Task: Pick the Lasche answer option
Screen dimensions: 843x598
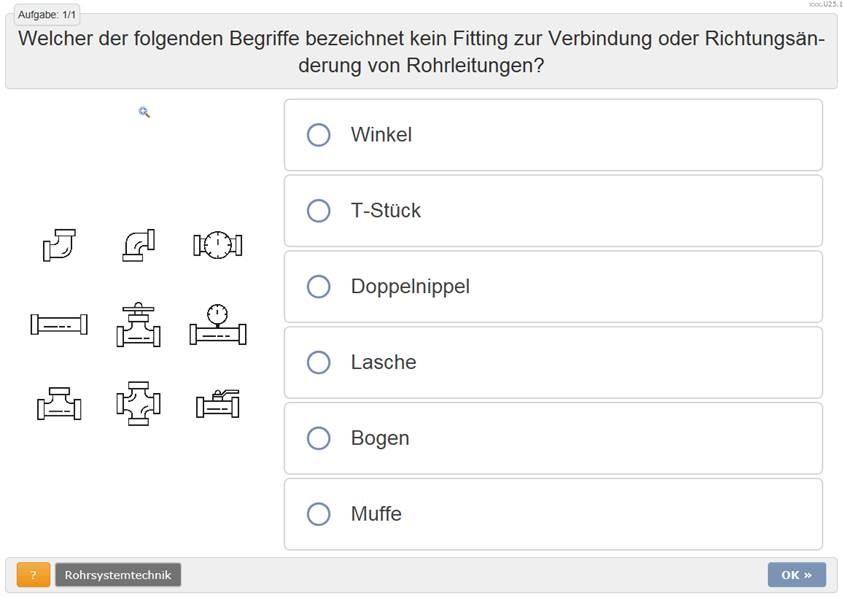Action: (x=319, y=363)
